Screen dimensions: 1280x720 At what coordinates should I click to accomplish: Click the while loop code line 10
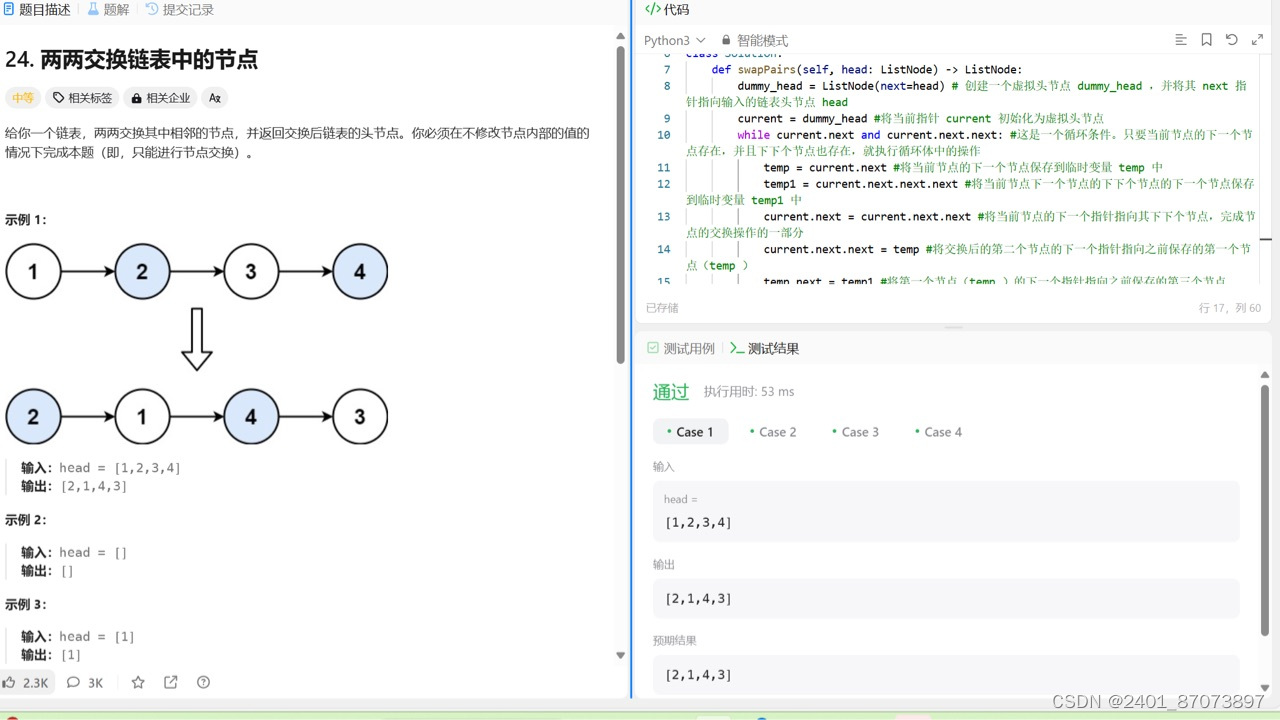969,143
